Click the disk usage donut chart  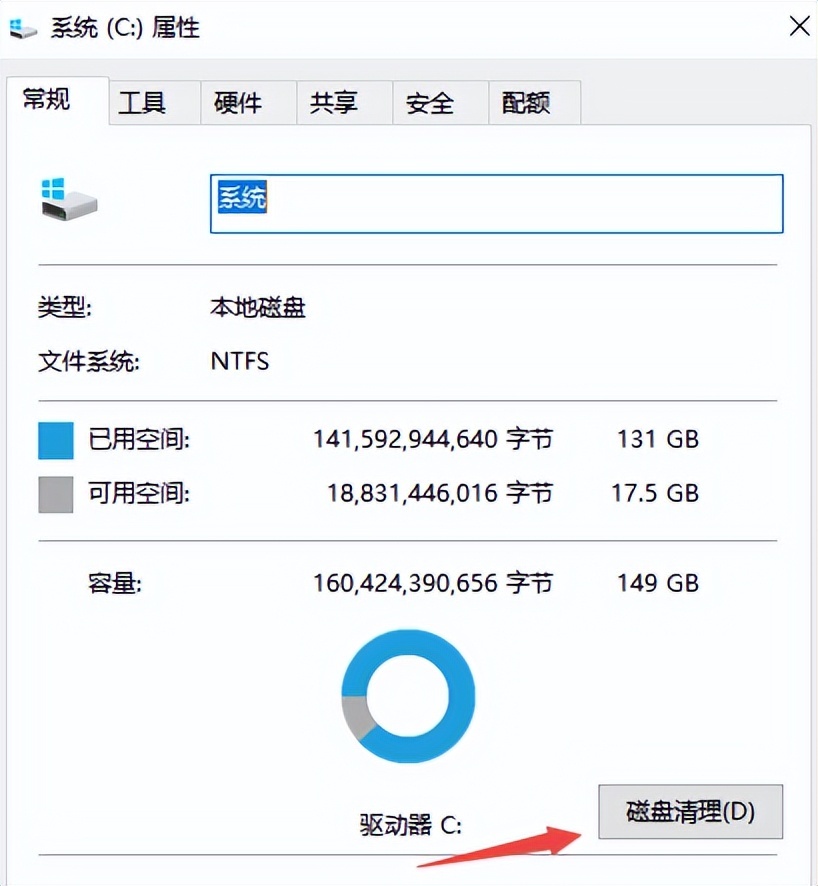[408, 696]
